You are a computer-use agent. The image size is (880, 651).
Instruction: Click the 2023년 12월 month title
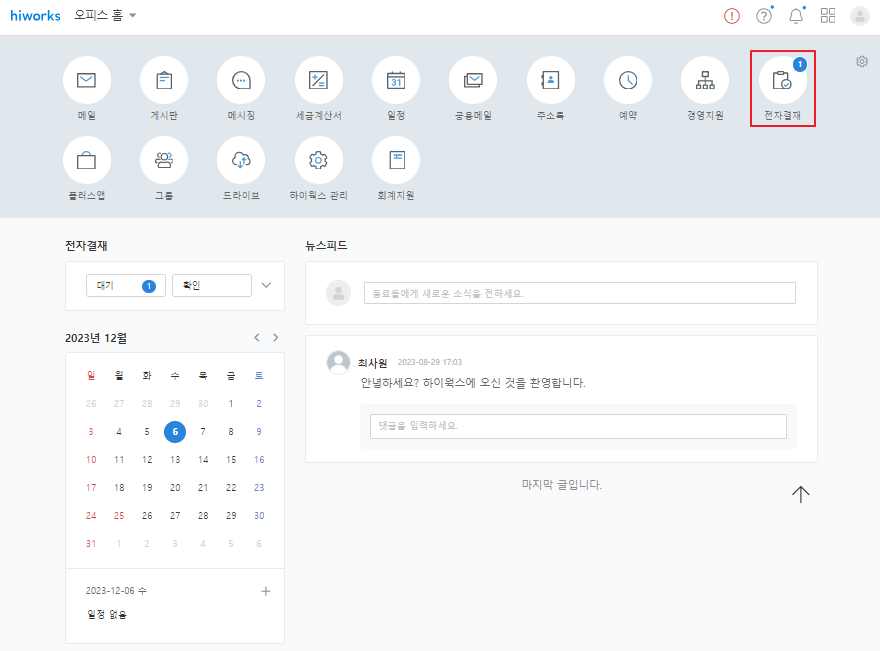[96, 338]
